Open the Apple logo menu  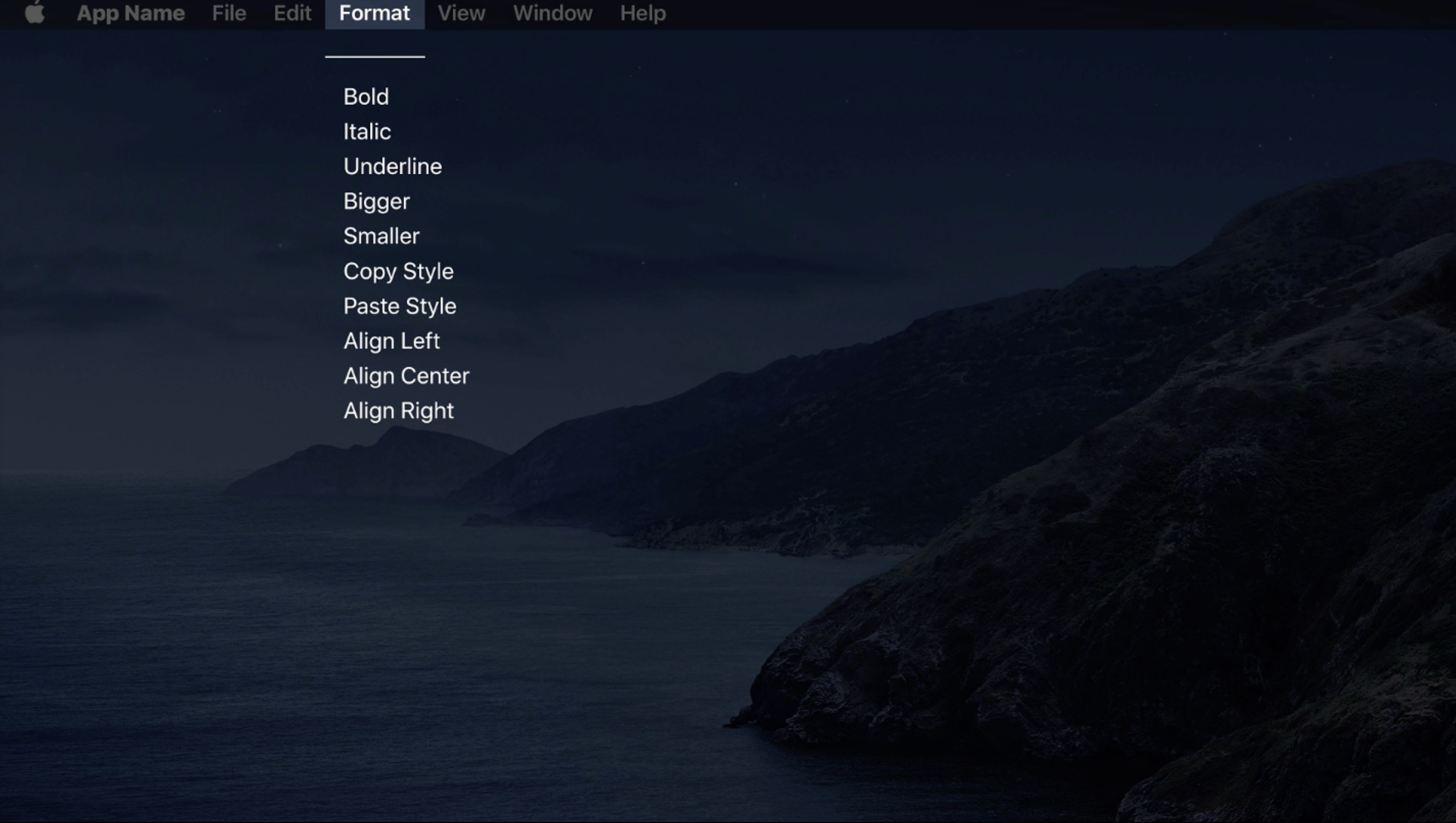pos(35,13)
